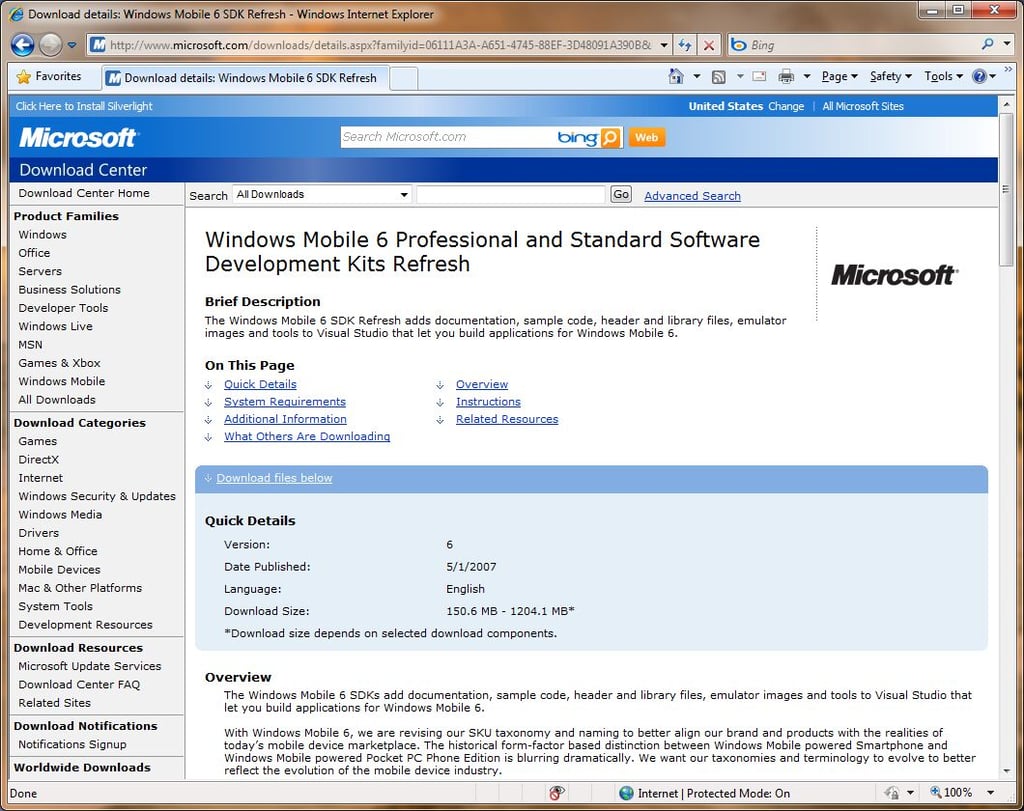Jump to Overview section link
Viewport: 1024px width, 811px height.
(x=482, y=384)
